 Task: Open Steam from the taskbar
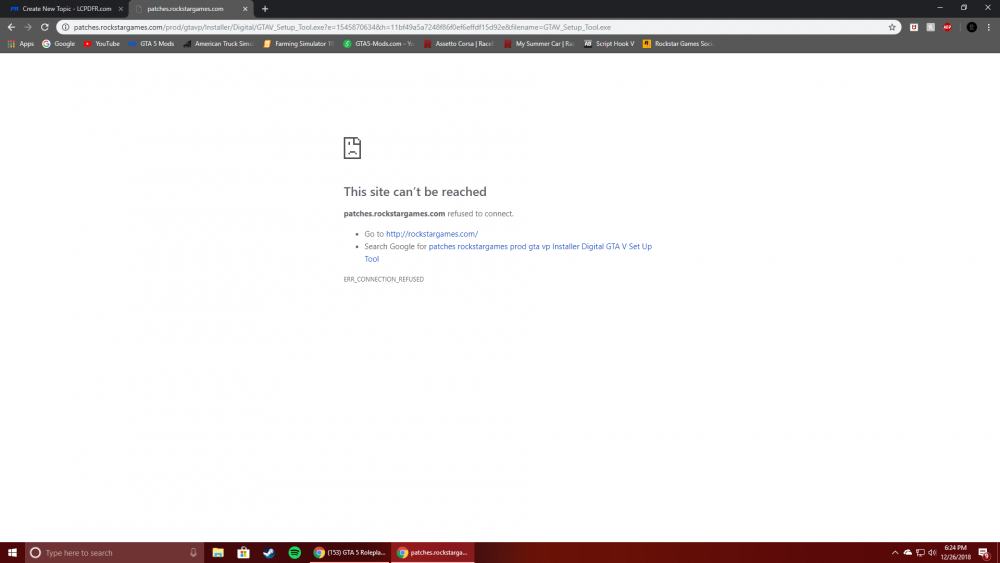269,553
